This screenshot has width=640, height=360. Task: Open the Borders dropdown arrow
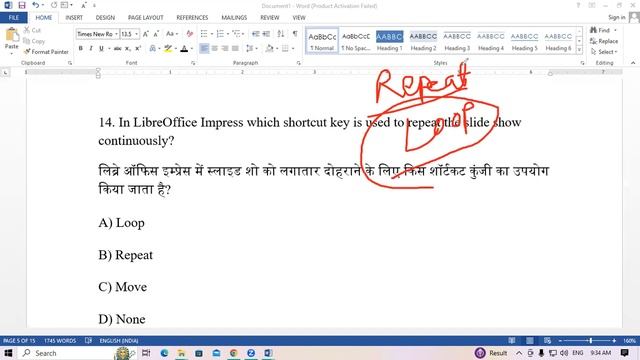[x=293, y=49]
